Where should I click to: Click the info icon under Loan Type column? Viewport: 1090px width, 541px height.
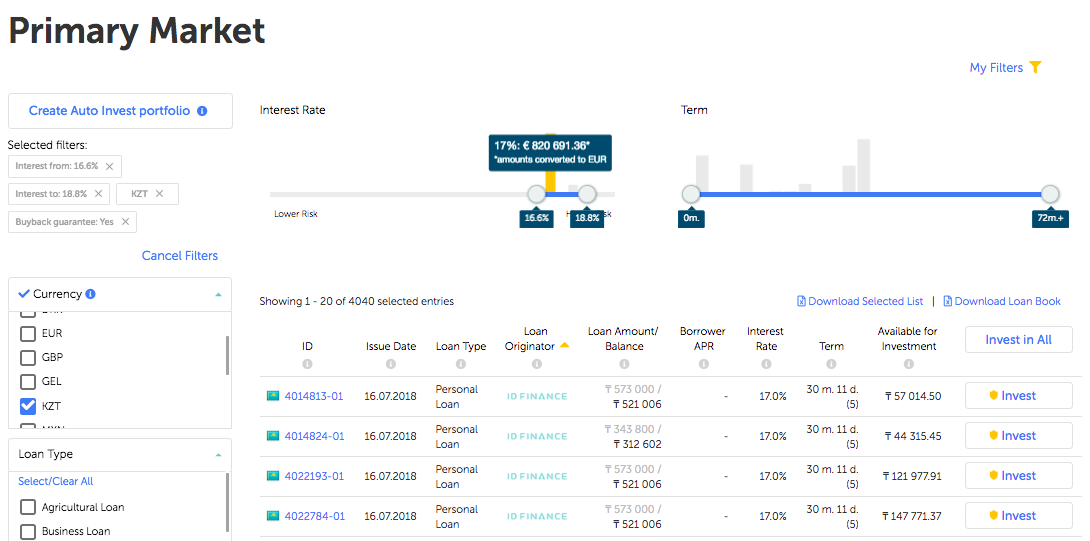click(461, 364)
